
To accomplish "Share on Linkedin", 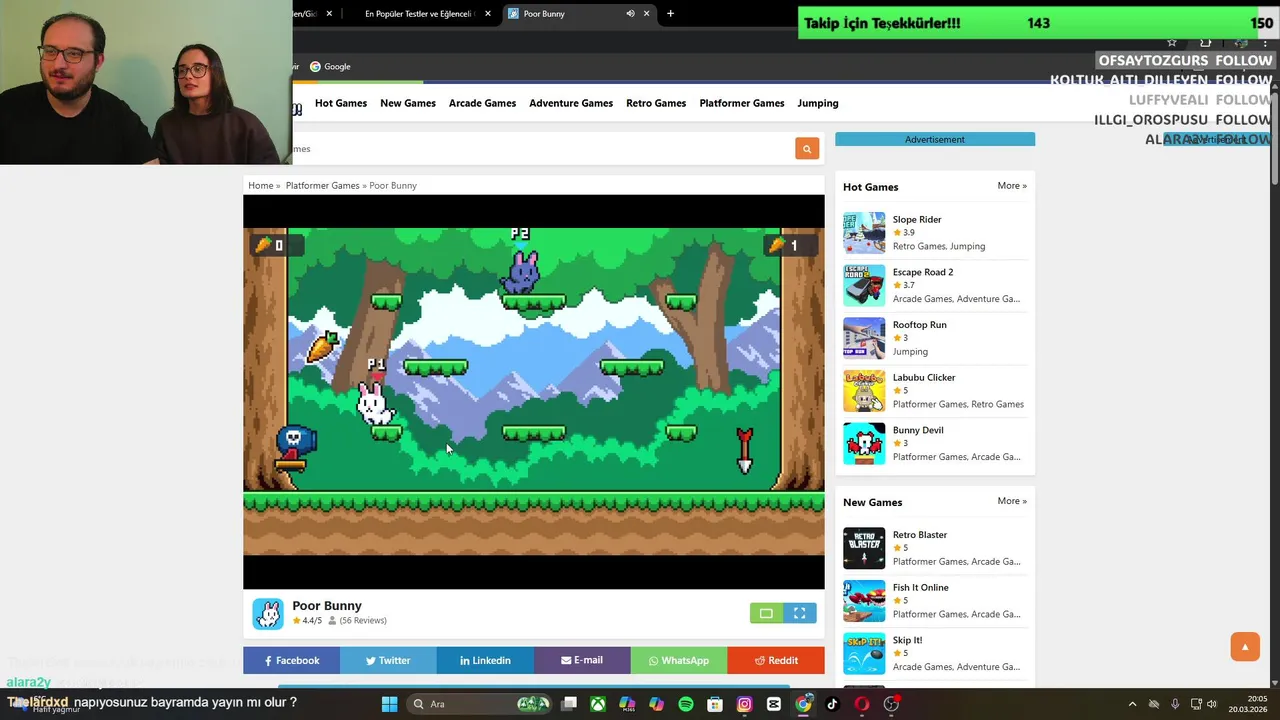I will 485,660.
